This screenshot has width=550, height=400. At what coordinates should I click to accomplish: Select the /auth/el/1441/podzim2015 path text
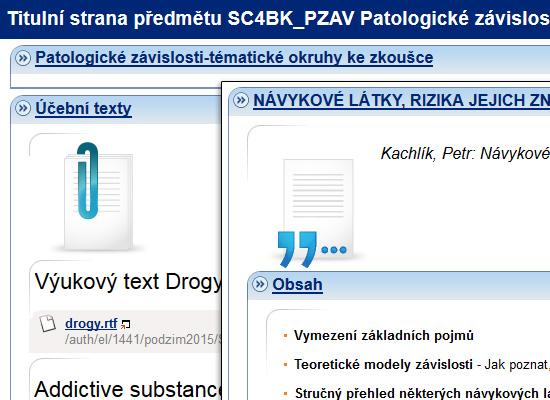143,340
